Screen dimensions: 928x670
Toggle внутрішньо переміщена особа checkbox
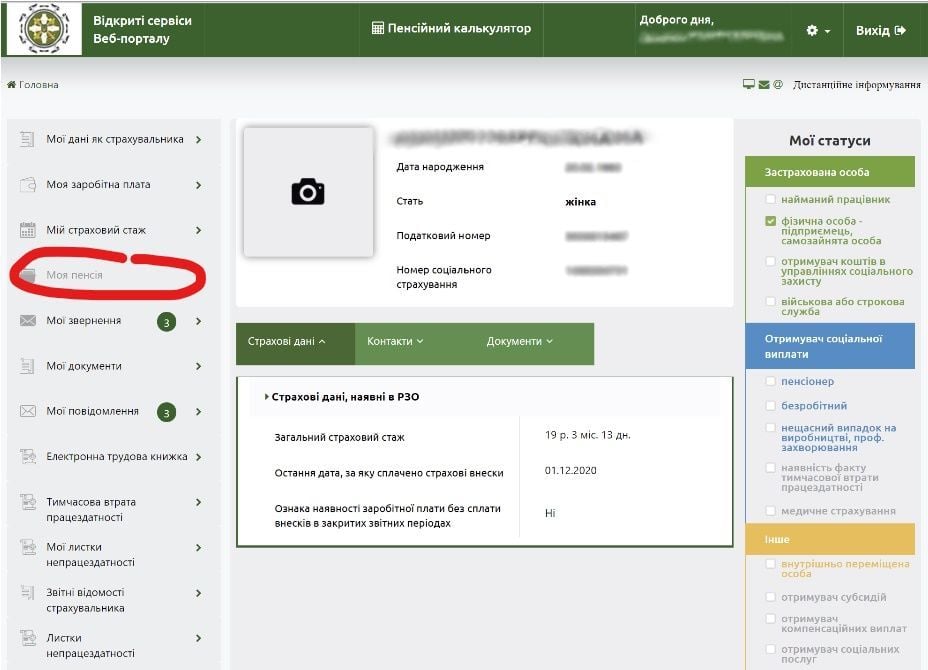click(770, 563)
